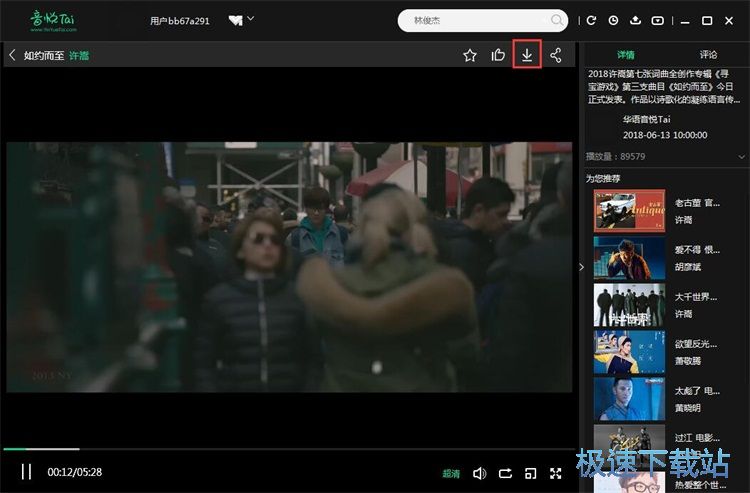
Task: Switch to the 详情 tab
Action: [x=626, y=55]
